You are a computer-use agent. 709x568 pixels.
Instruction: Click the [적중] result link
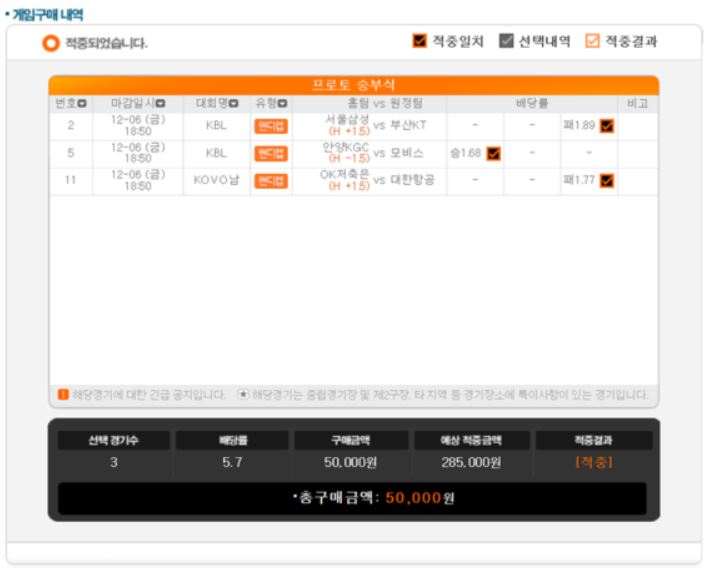[594, 462]
